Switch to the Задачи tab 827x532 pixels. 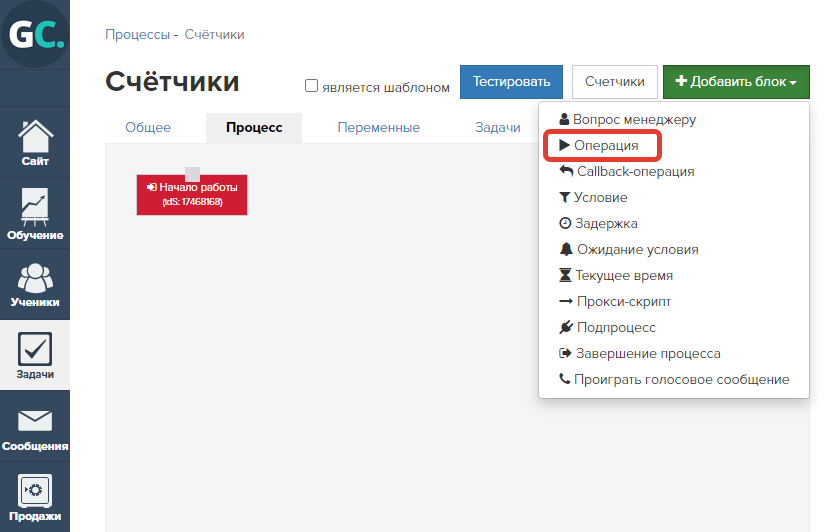click(497, 128)
